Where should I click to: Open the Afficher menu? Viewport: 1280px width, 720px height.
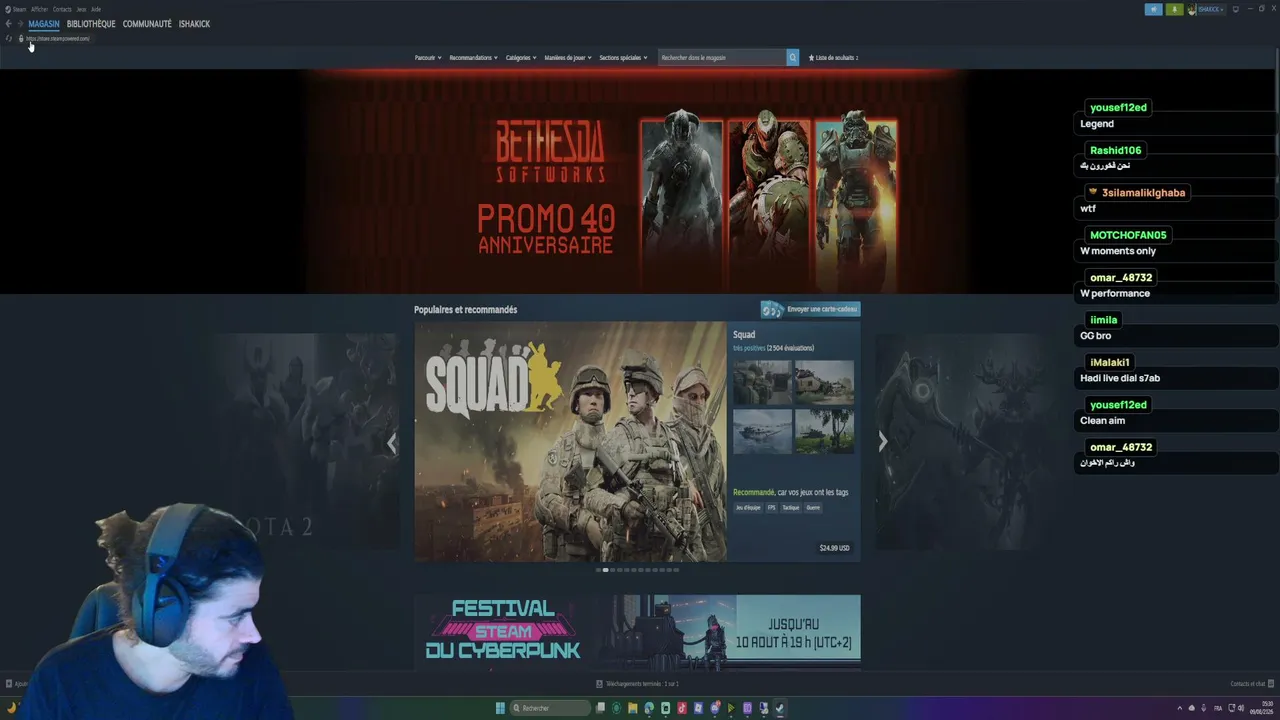pos(39,9)
